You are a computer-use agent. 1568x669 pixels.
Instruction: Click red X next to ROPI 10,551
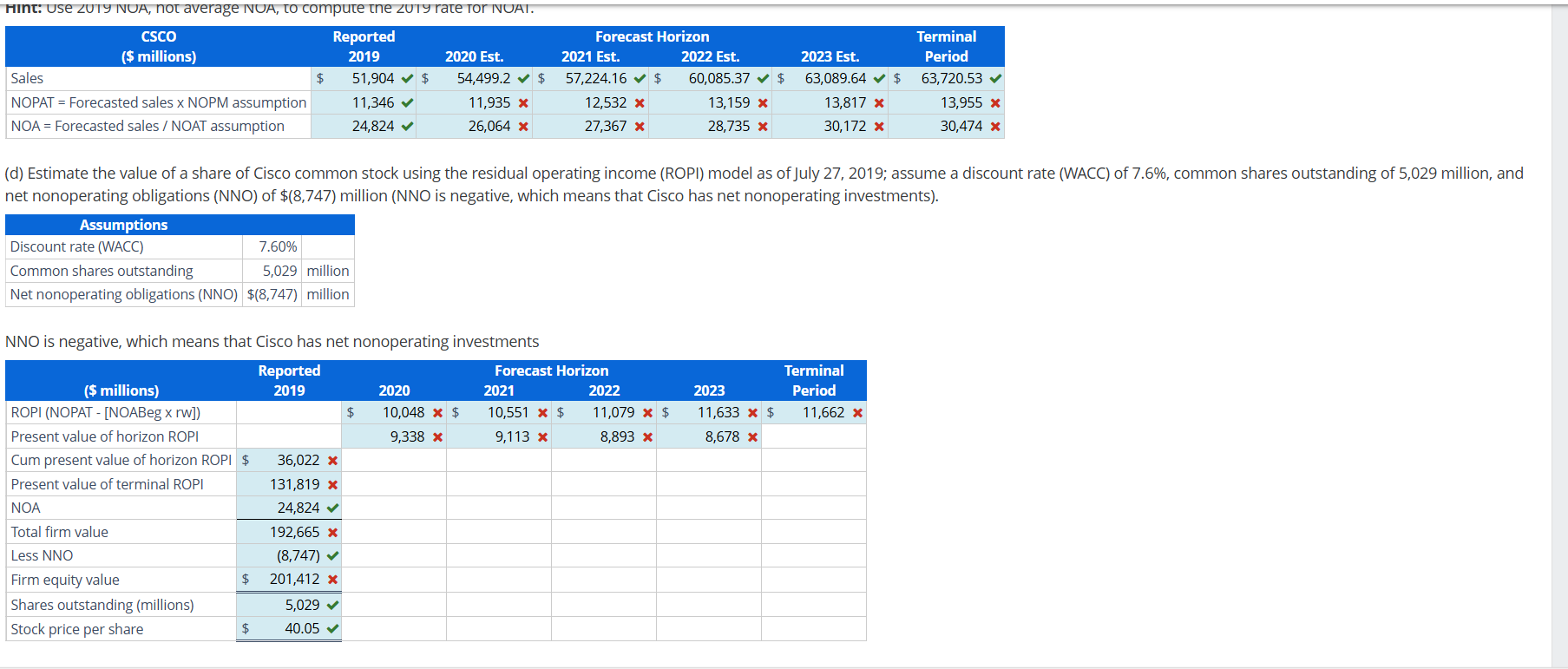pyautogui.click(x=542, y=413)
